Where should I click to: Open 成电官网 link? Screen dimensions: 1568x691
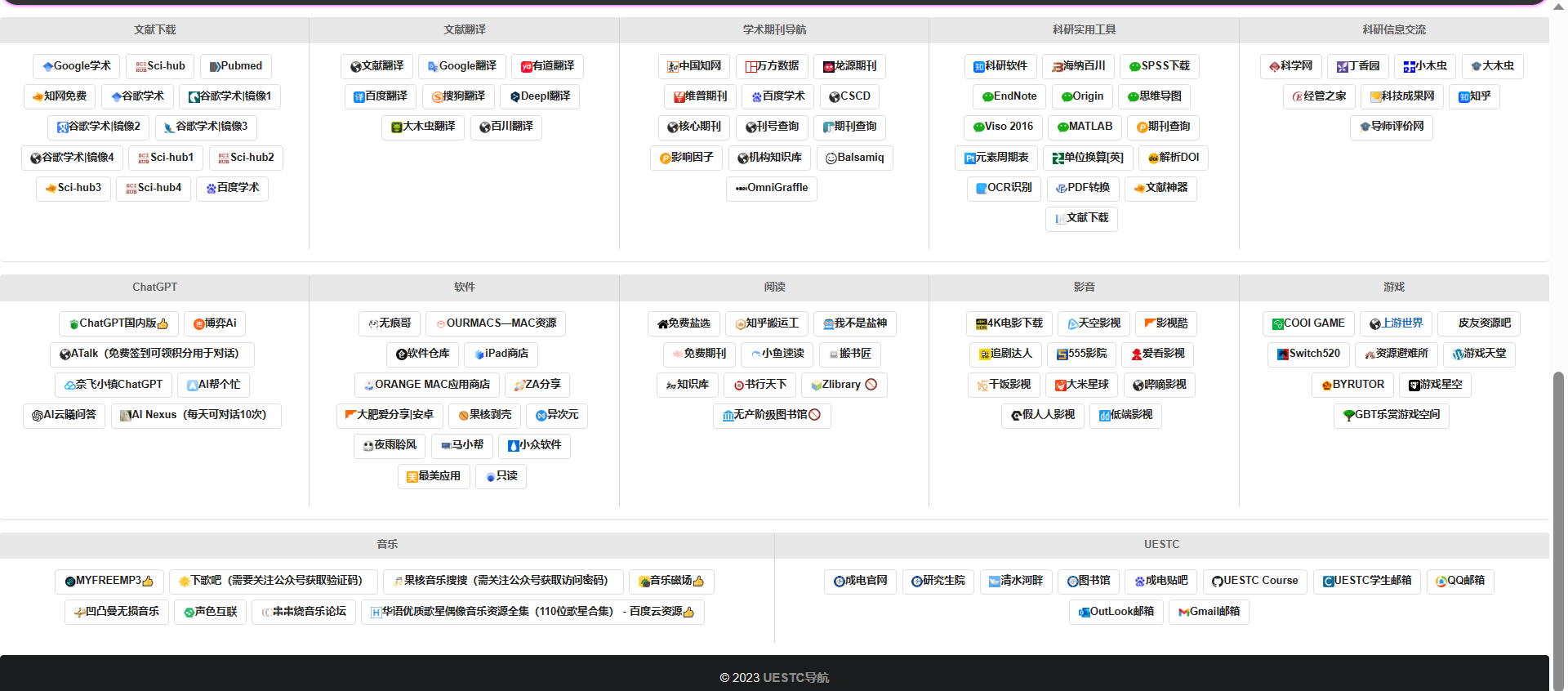coord(861,581)
